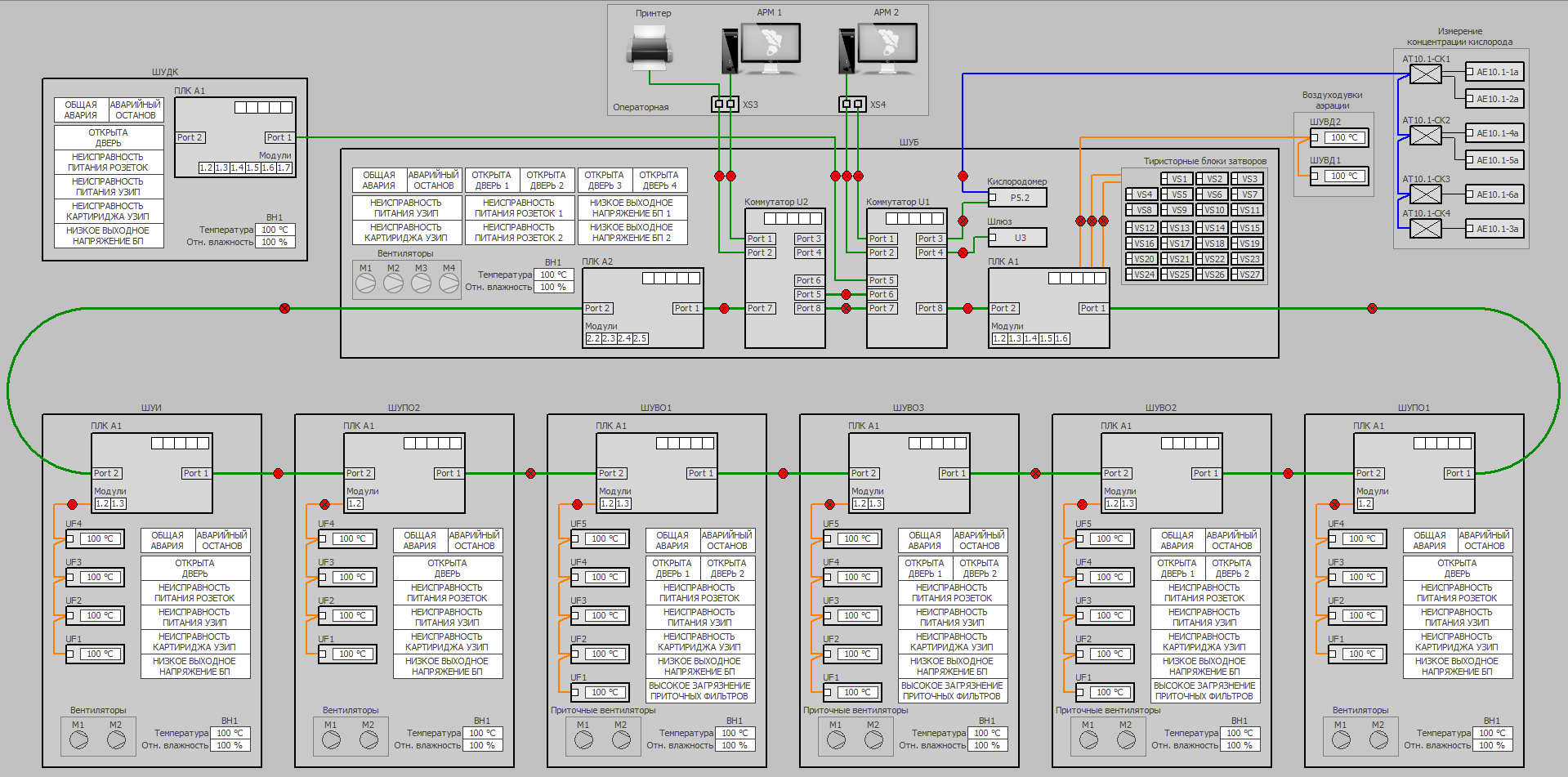Click the AE10.1-1a sensor label

1497,72
